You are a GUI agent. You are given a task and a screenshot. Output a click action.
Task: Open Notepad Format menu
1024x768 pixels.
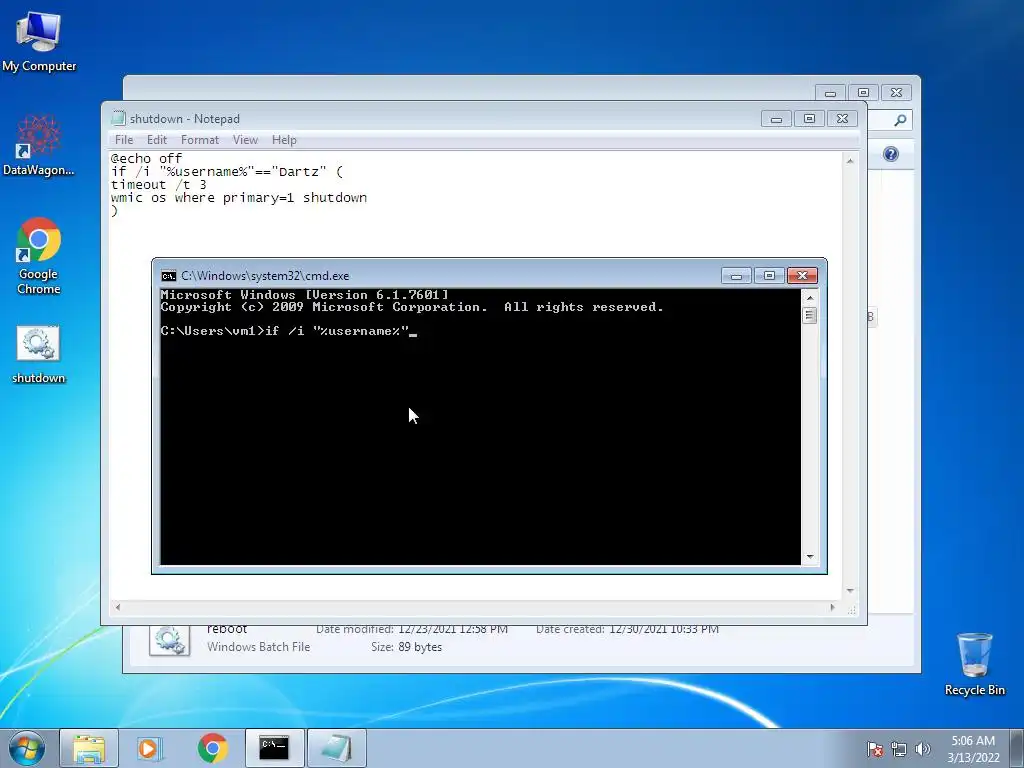click(200, 140)
